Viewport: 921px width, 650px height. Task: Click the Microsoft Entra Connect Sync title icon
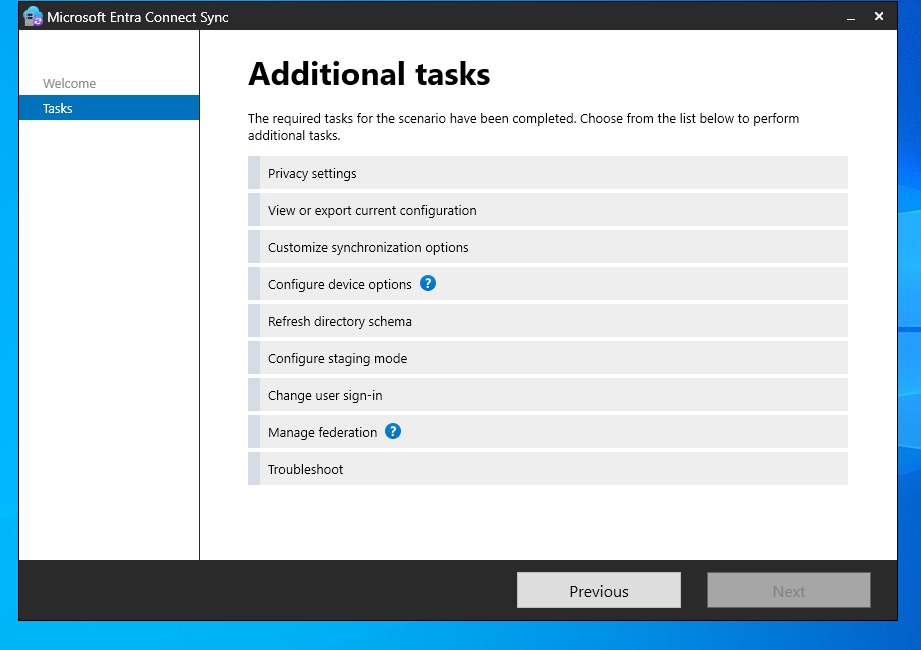[33, 16]
